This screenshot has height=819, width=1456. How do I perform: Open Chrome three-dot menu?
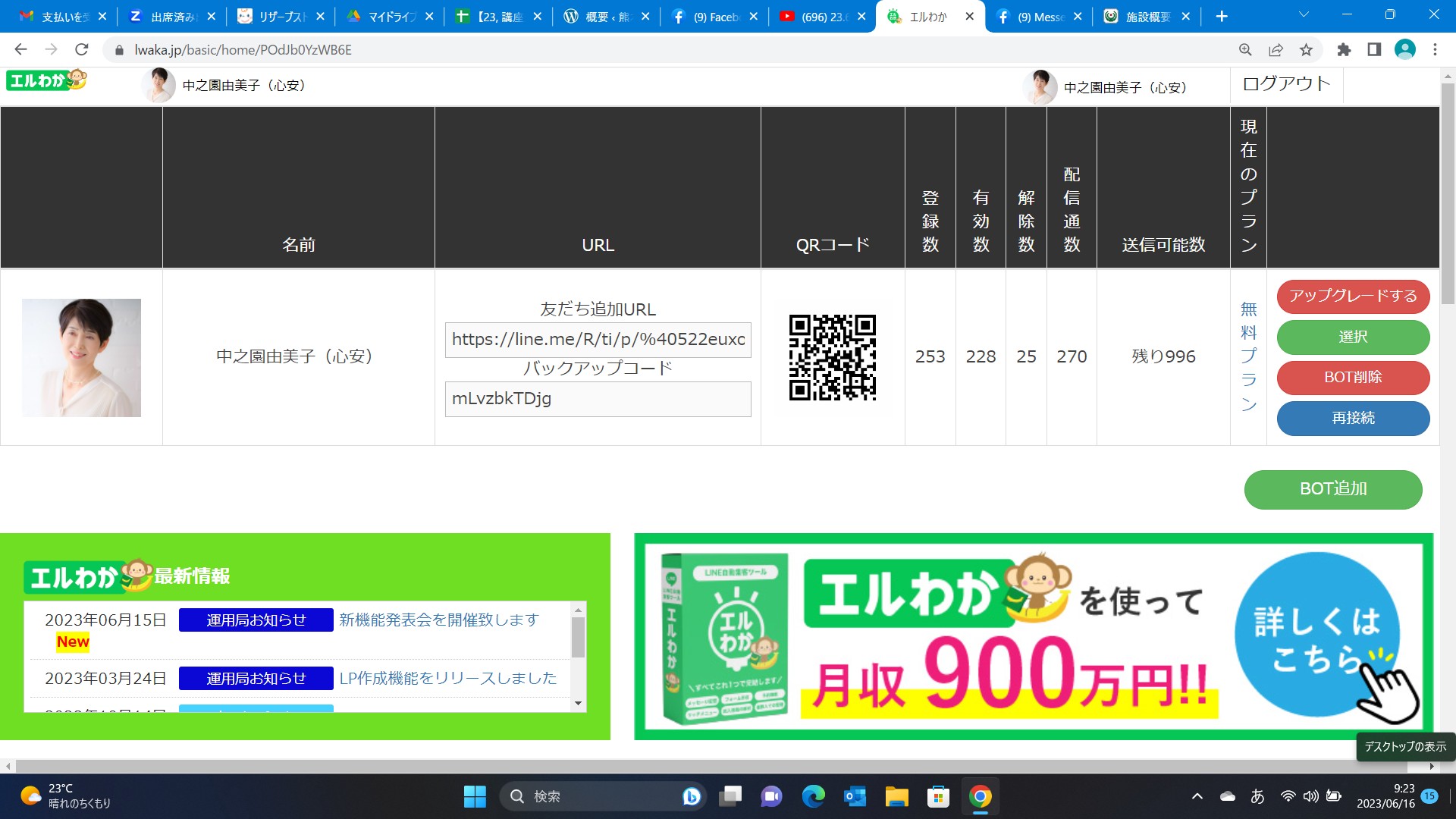[x=1435, y=50]
